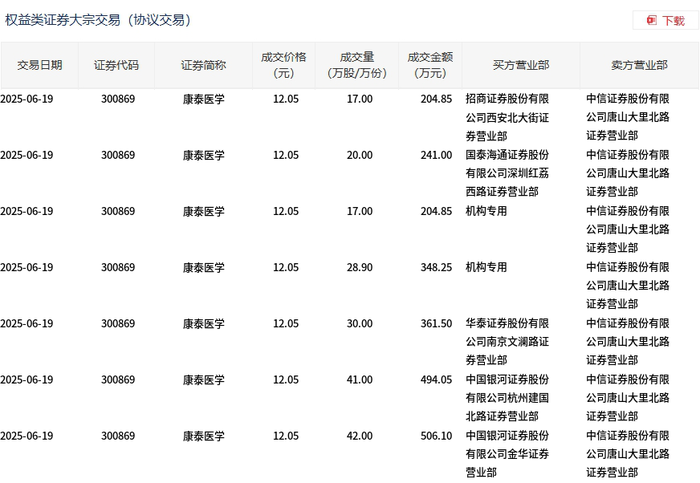Viewport: 700px width, 483px height.
Task: Click price 12.05 in the 348.25 row
Action: 286,267
